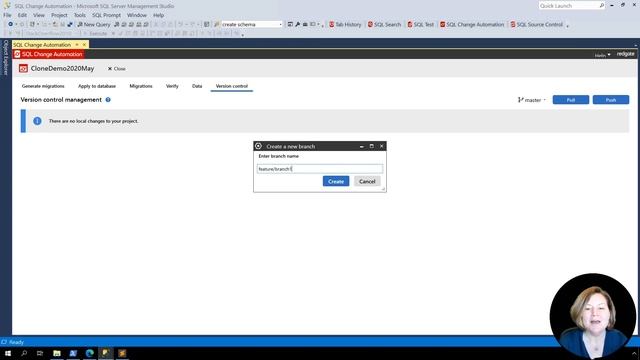Viewport: 640px width, 360px height.
Task: Click the branch name input field
Action: [x=320, y=169]
